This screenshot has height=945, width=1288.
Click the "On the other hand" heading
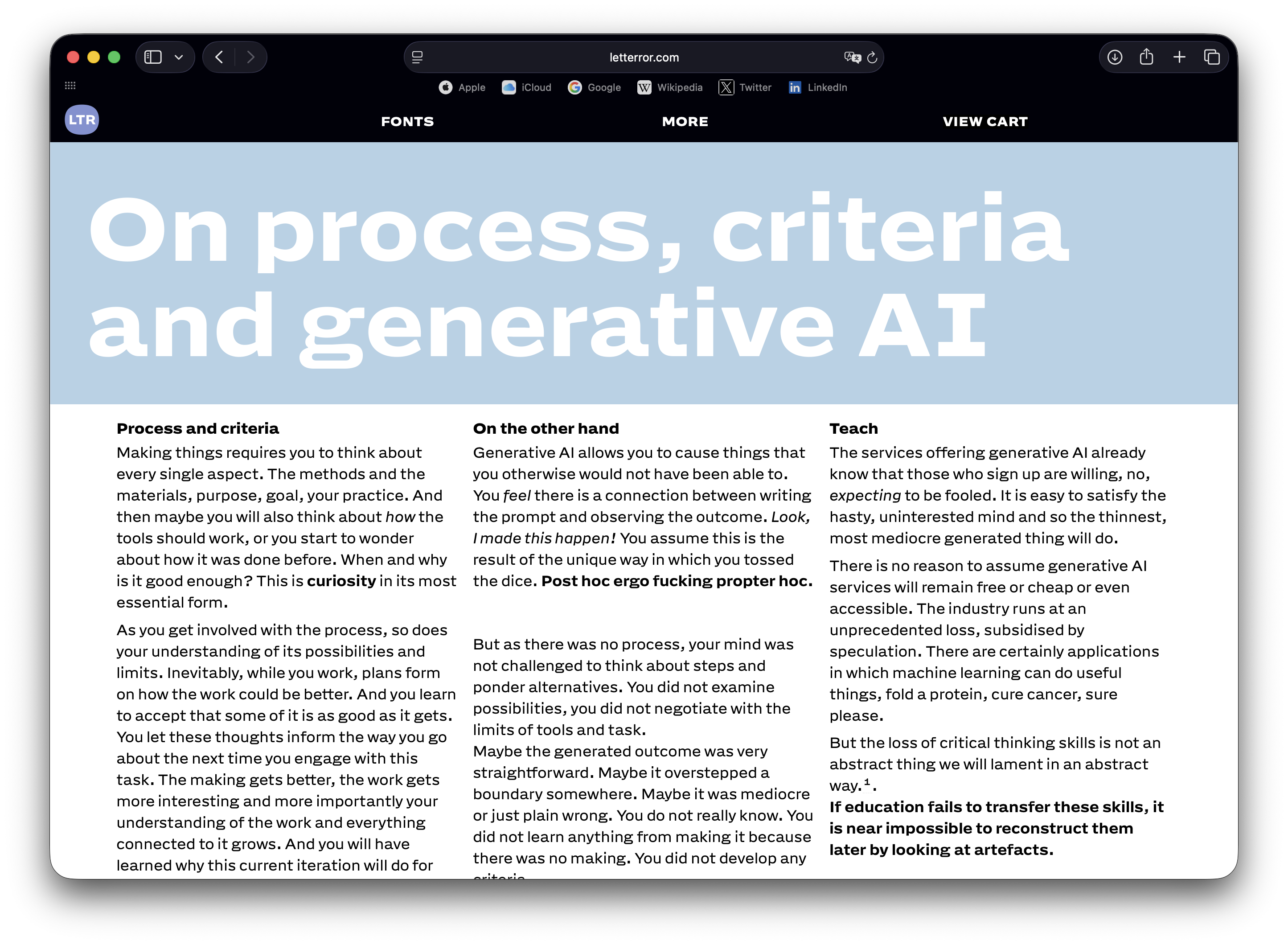click(x=546, y=429)
